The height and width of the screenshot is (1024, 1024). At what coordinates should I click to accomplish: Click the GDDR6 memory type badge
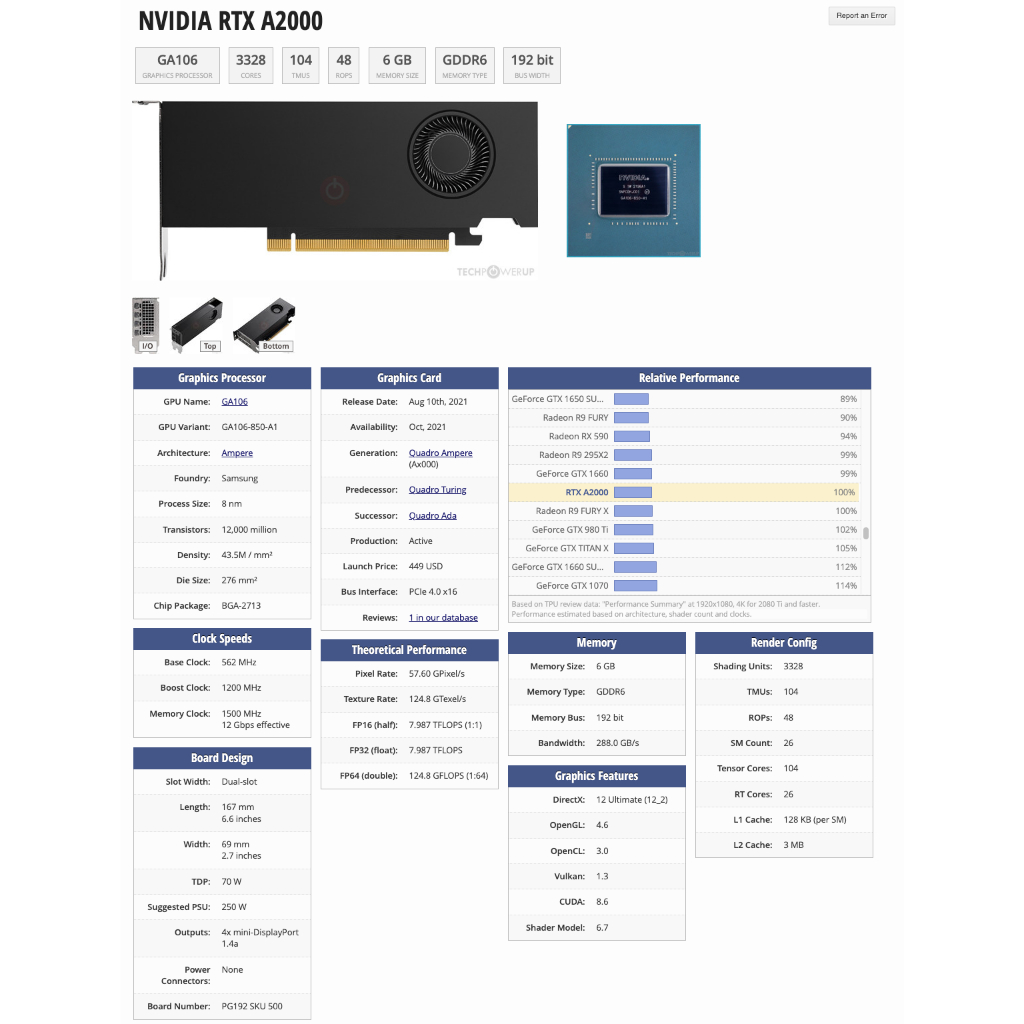(x=464, y=65)
